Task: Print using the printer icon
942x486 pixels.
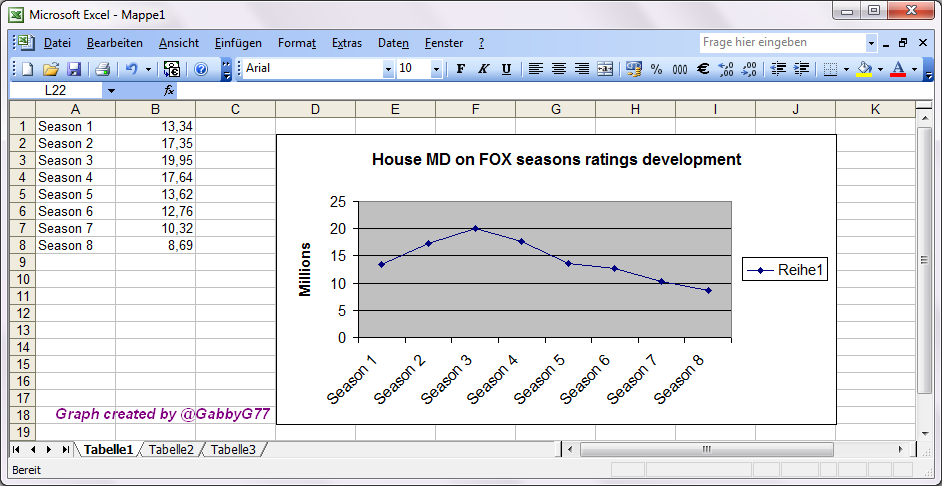Action: [103, 69]
